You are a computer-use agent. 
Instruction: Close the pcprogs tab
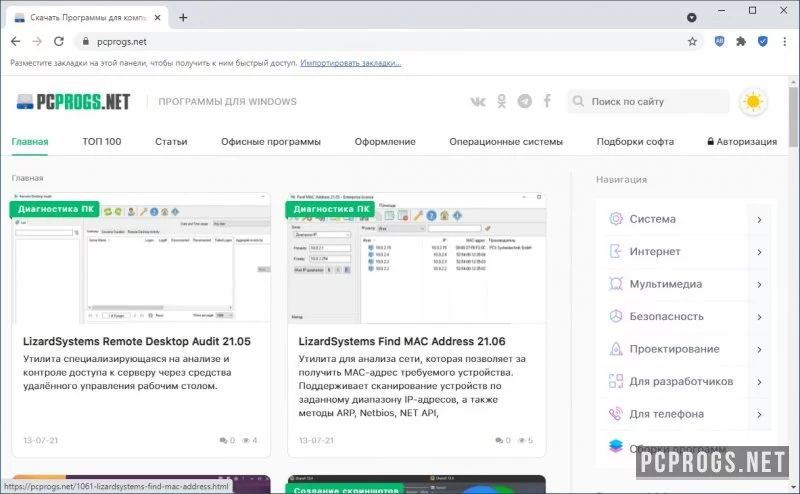coord(158,17)
